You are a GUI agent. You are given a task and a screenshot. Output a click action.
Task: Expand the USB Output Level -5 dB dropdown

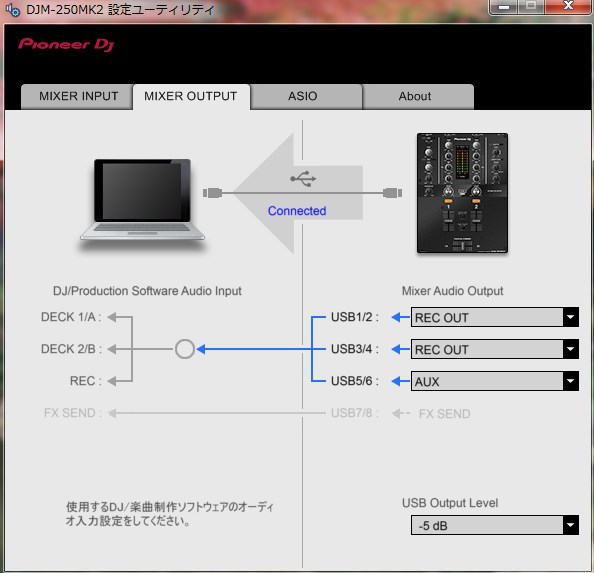(495, 525)
